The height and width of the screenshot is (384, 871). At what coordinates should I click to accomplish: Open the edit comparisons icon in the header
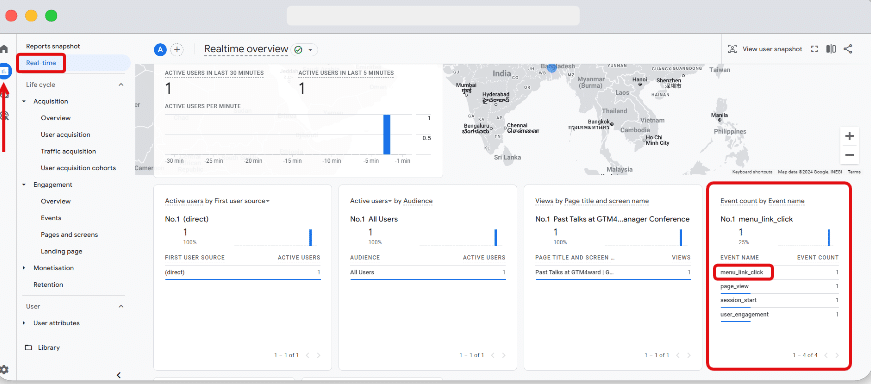coord(831,49)
